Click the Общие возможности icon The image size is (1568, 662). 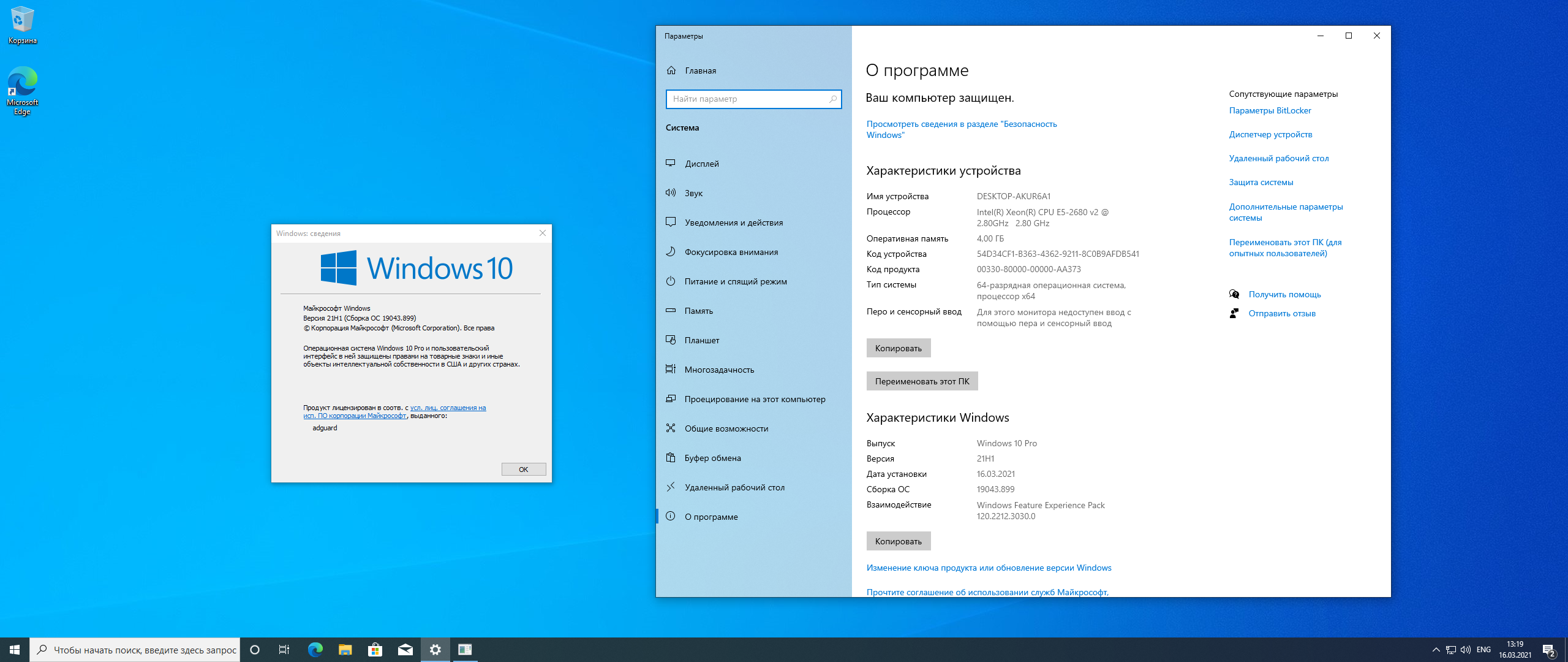click(671, 428)
